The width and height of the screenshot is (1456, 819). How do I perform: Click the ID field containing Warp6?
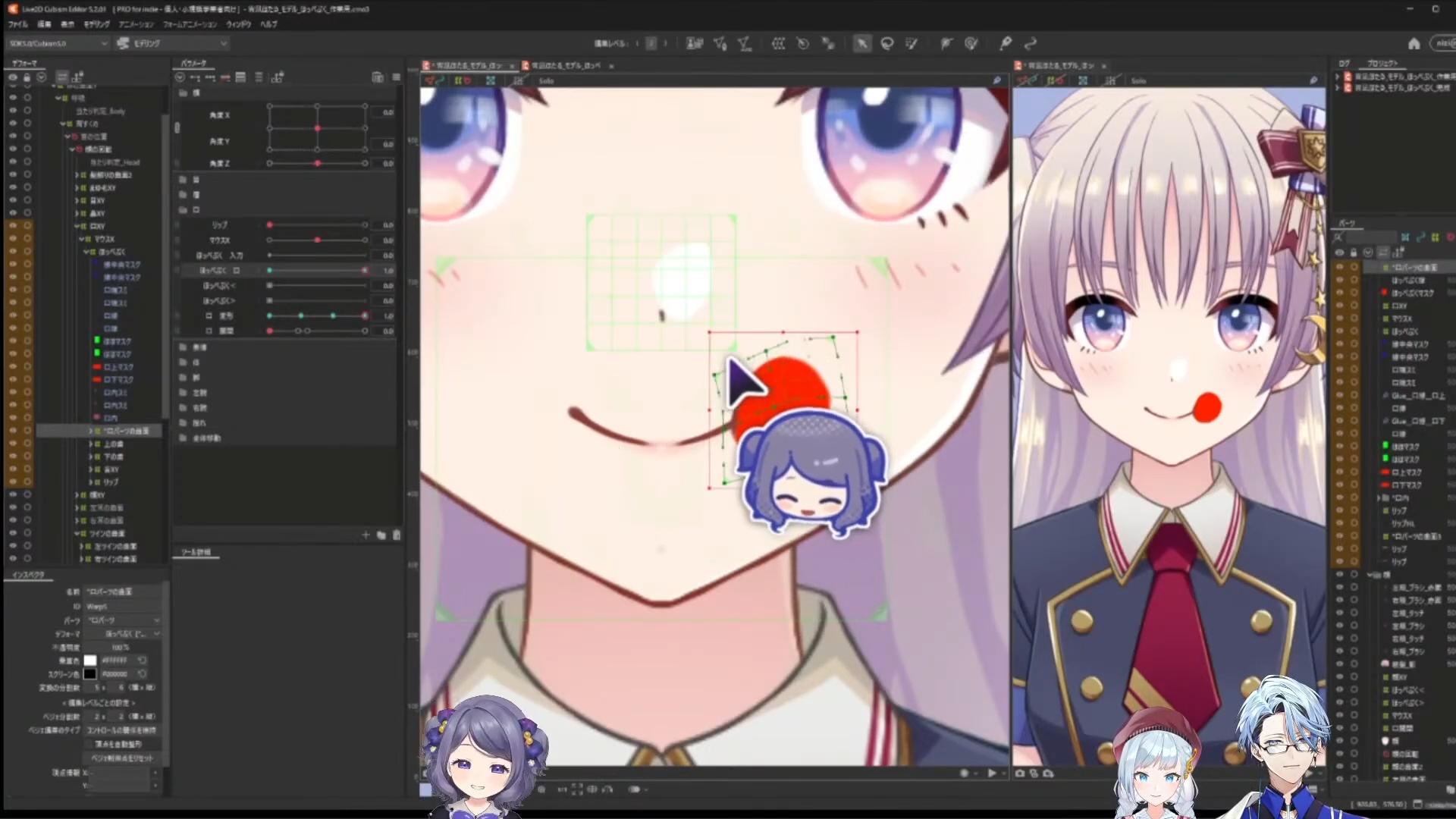click(x=121, y=606)
